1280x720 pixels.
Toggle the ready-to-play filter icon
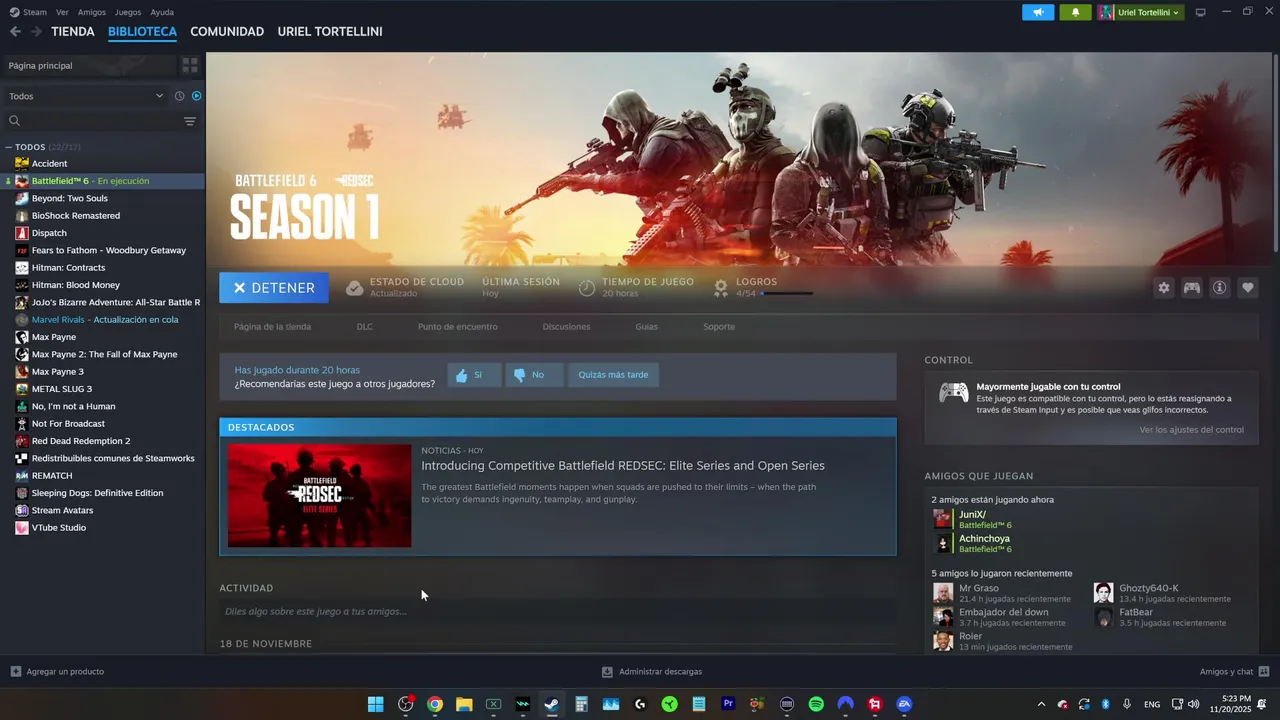[x=196, y=96]
